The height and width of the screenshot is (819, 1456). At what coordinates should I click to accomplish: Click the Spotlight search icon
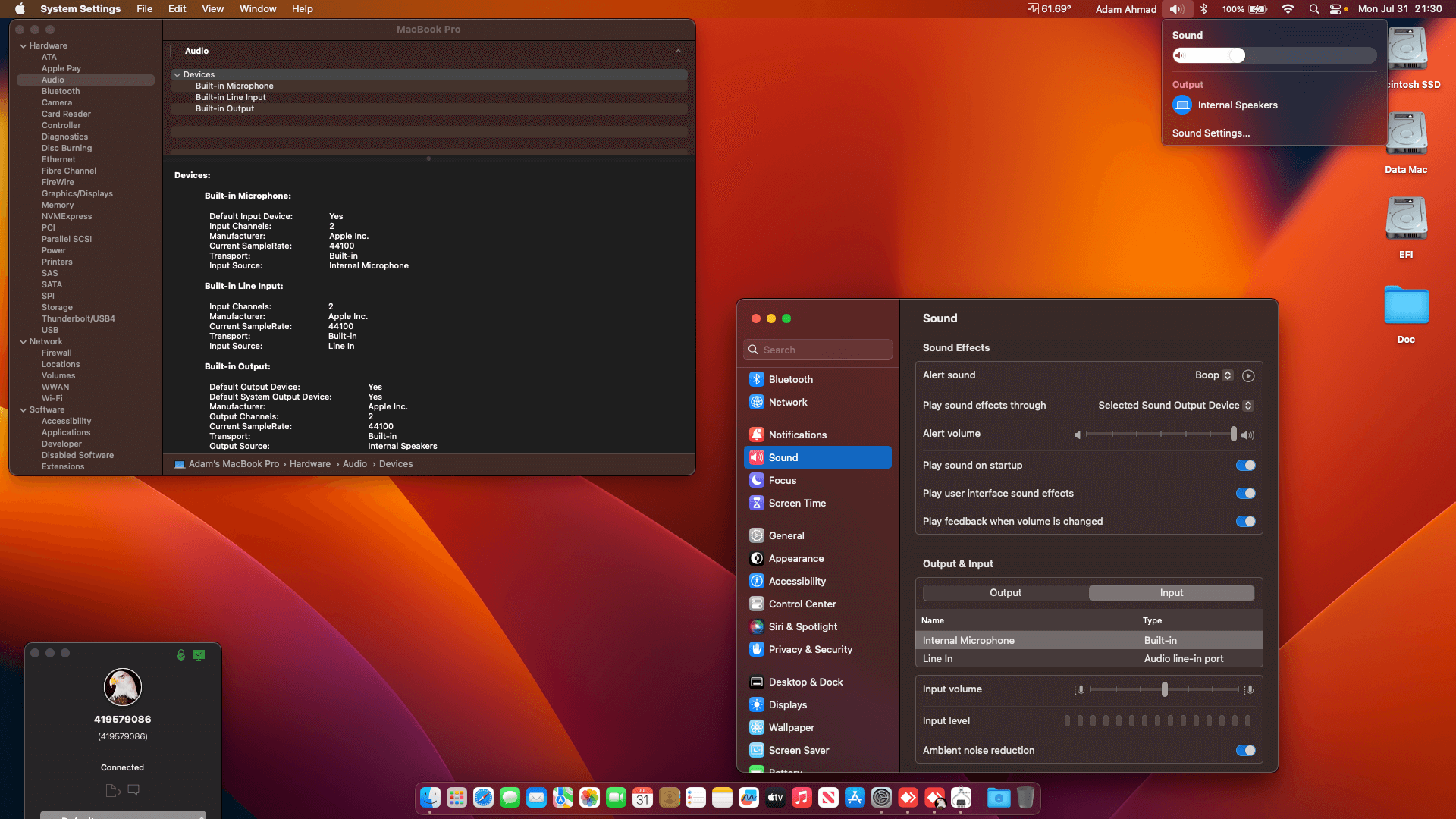[x=1313, y=9]
